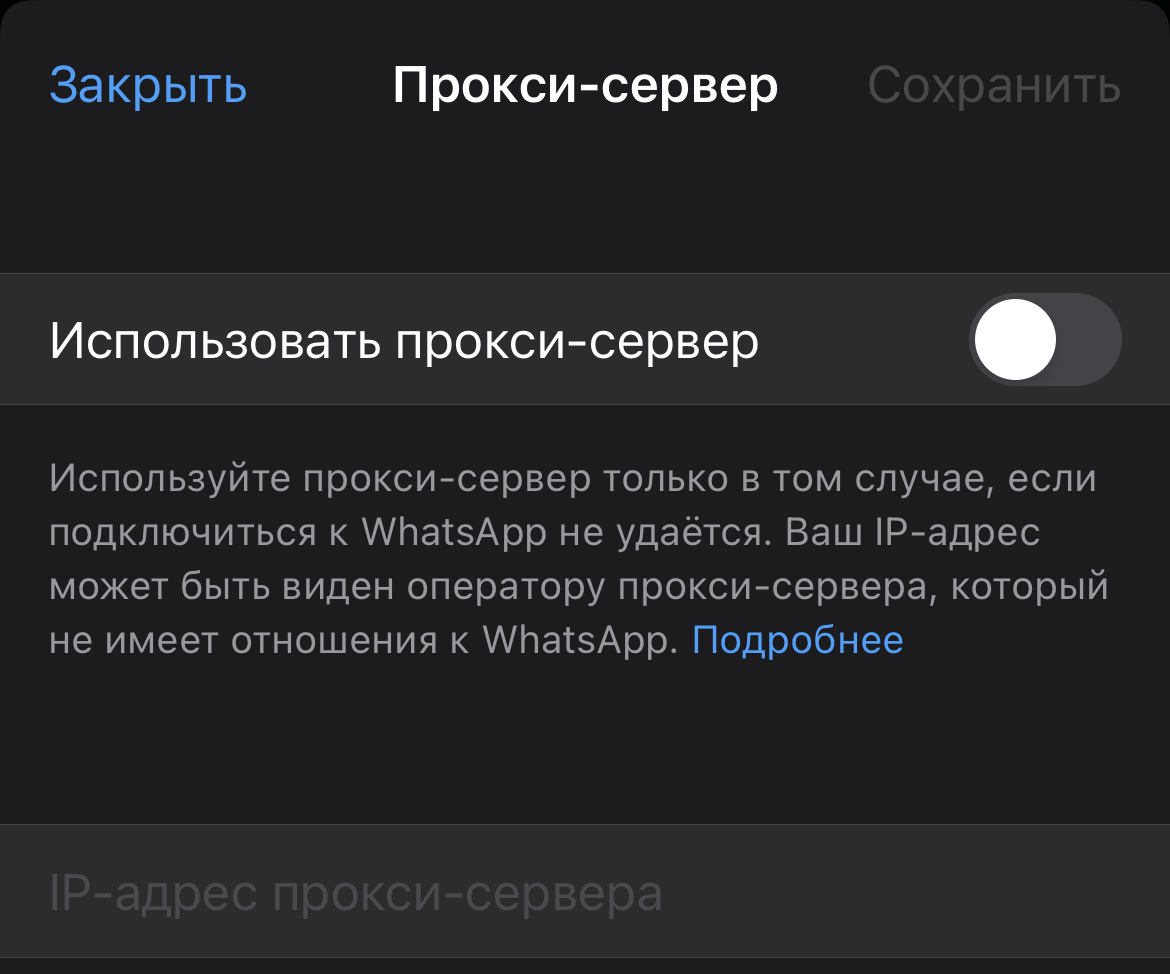Close the proxy settings via Закрыть
The height and width of the screenshot is (974, 1170).
point(148,86)
